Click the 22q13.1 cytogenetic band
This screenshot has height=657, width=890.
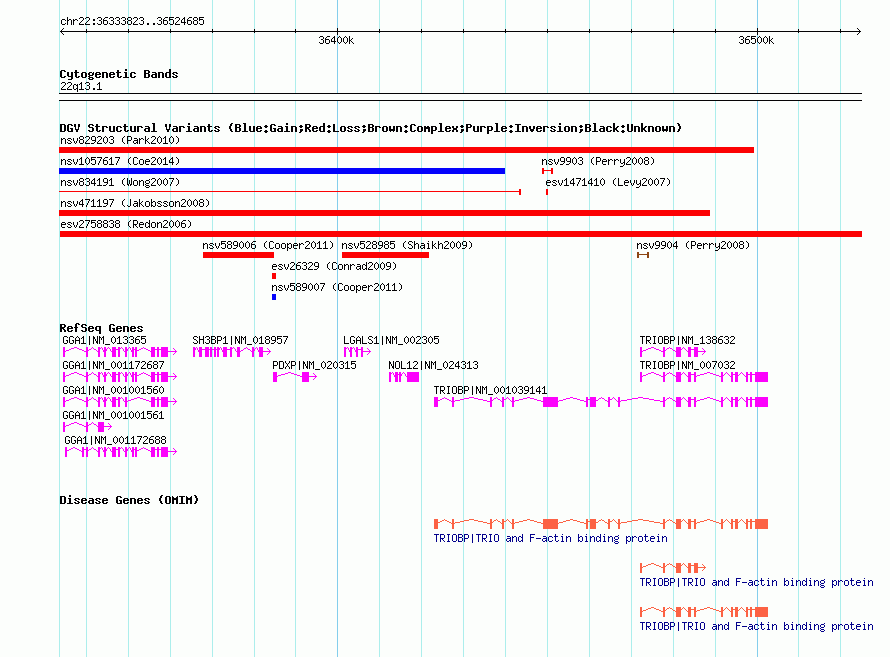[x=460, y=97]
